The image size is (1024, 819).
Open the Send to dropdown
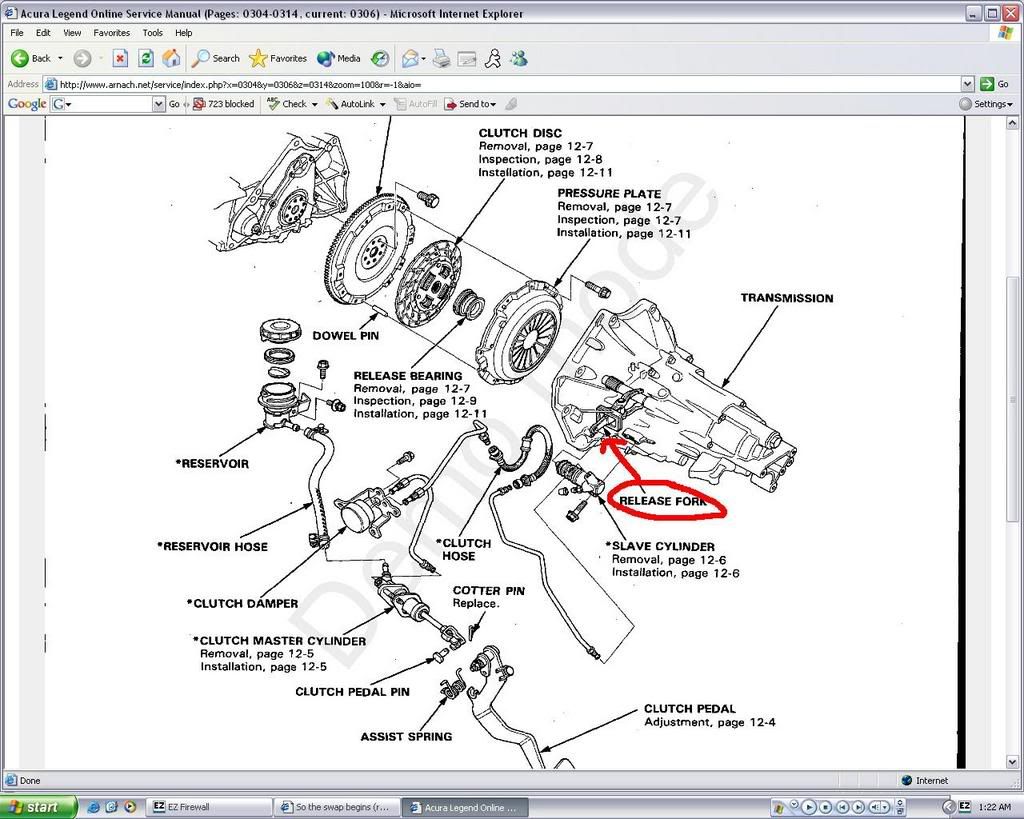470,104
